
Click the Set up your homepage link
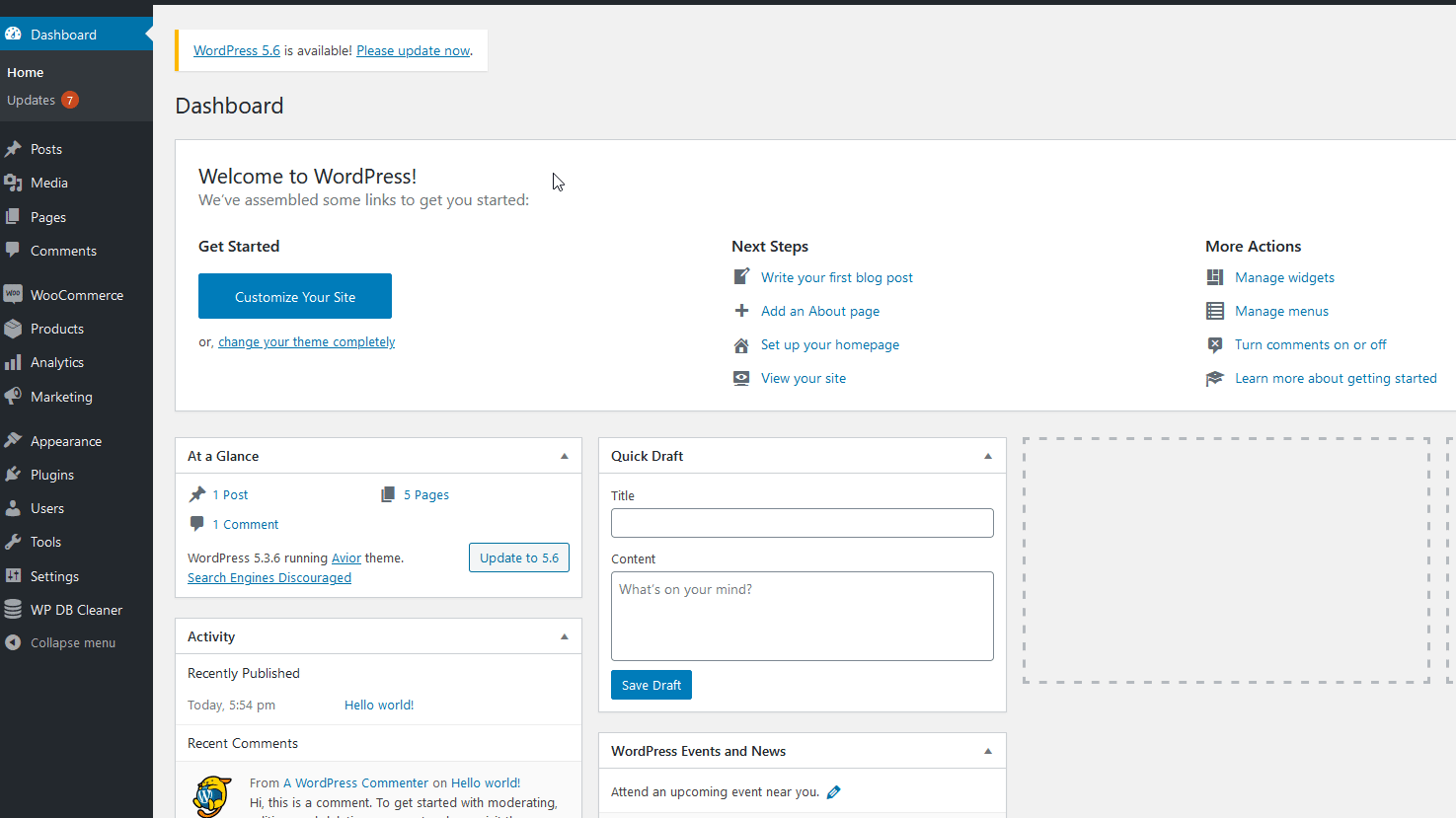point(830,344)
